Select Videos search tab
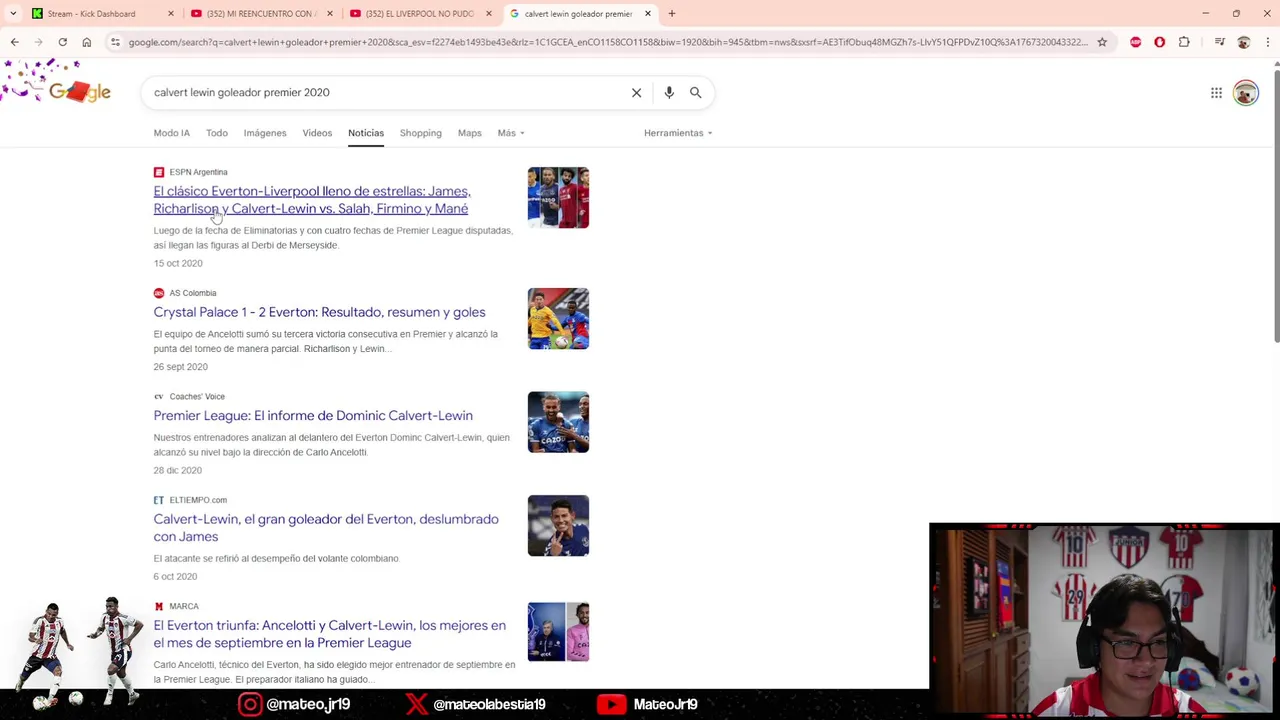This screenshot has height=720, width=1280. 317,133
